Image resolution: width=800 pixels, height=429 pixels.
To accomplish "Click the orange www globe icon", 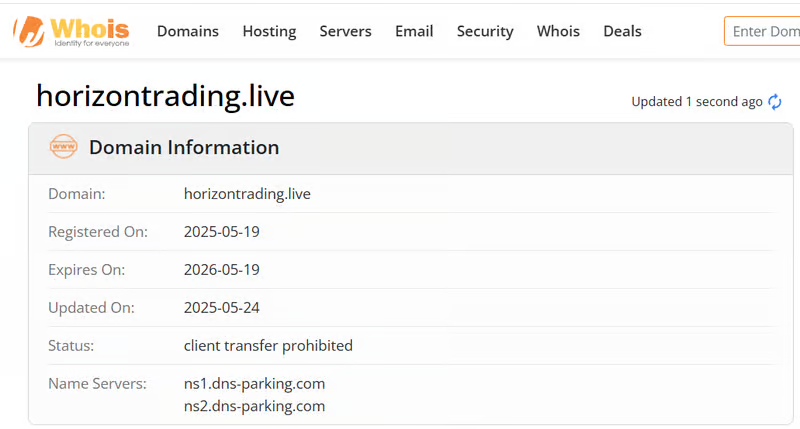I will (x=63, y=147).
